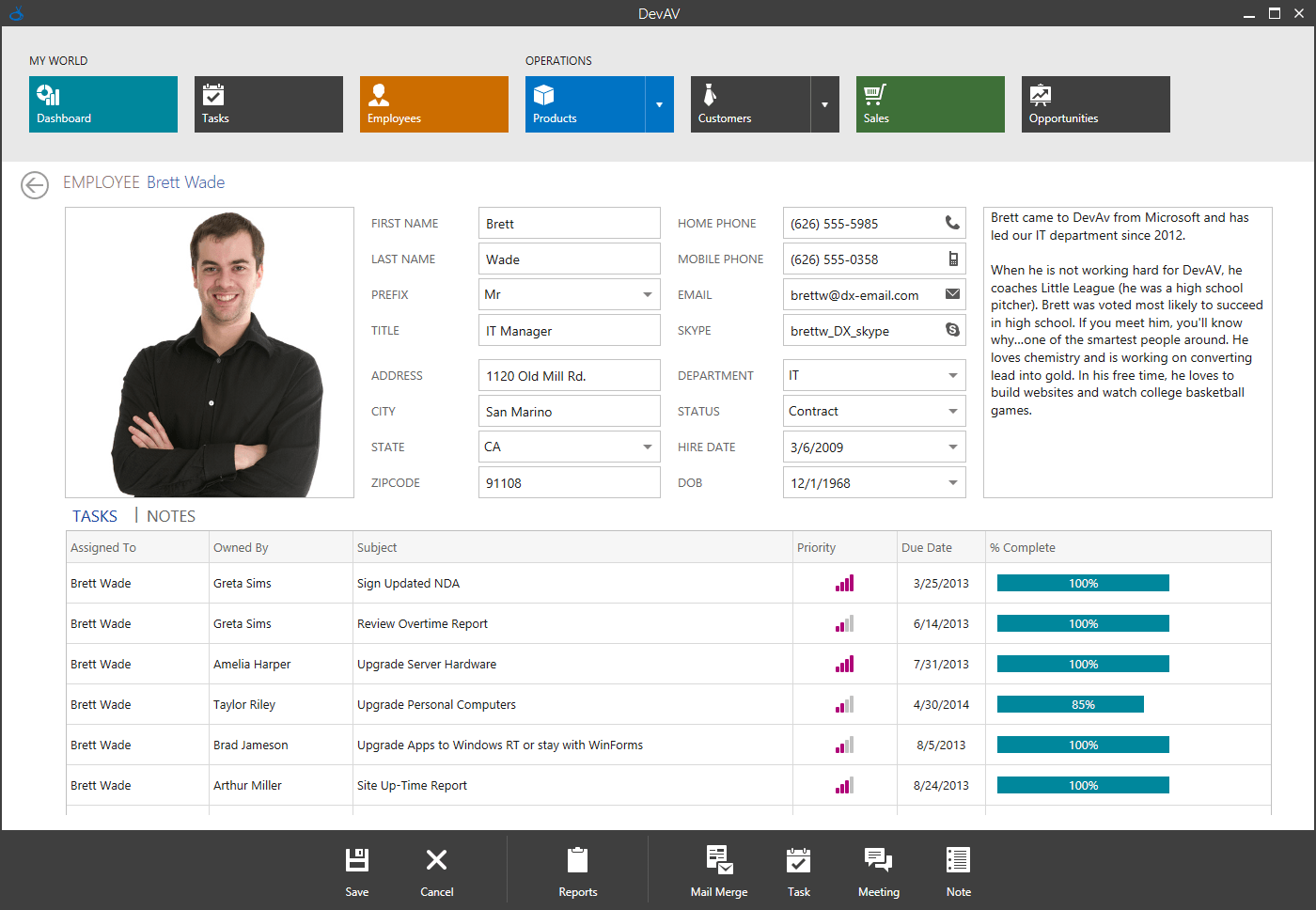Start a Mail Merge
The image size is (1316, 910).
click(x=719, y=871)
